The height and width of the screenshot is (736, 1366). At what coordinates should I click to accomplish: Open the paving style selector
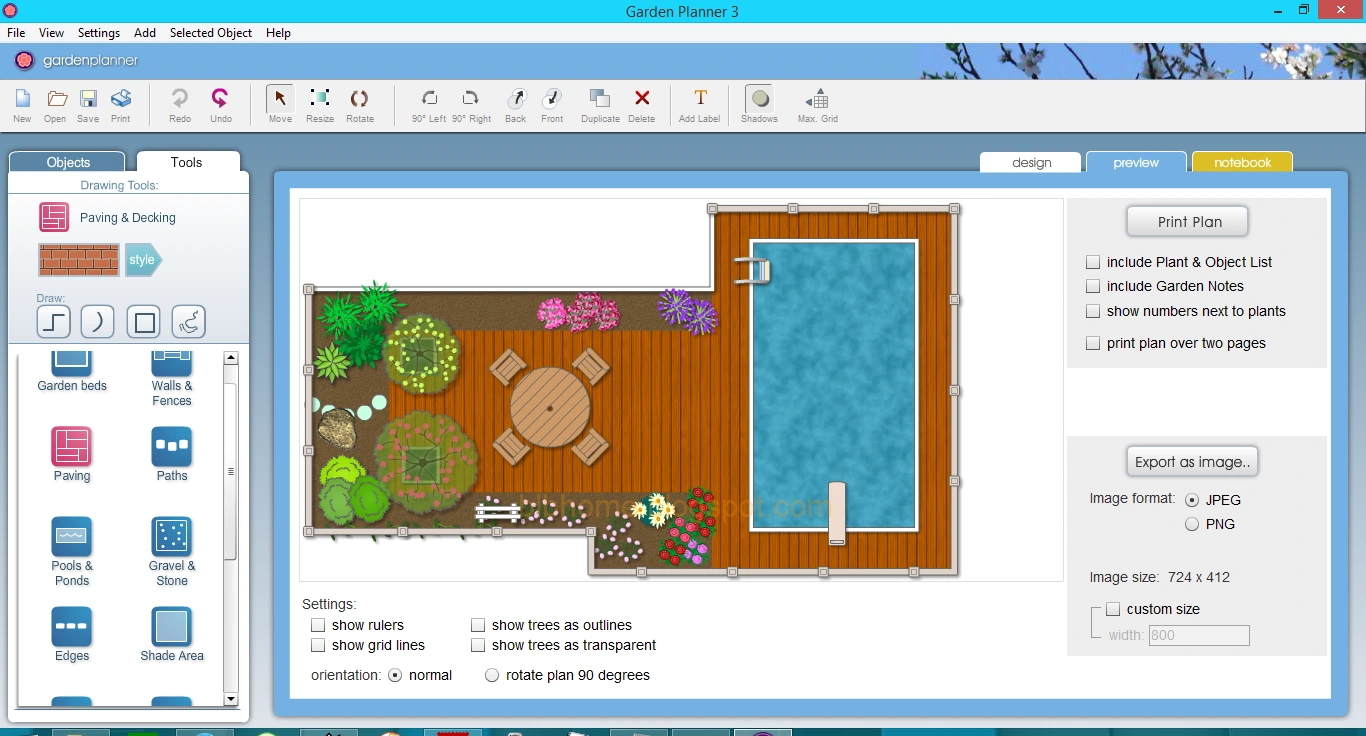(143, 260)
